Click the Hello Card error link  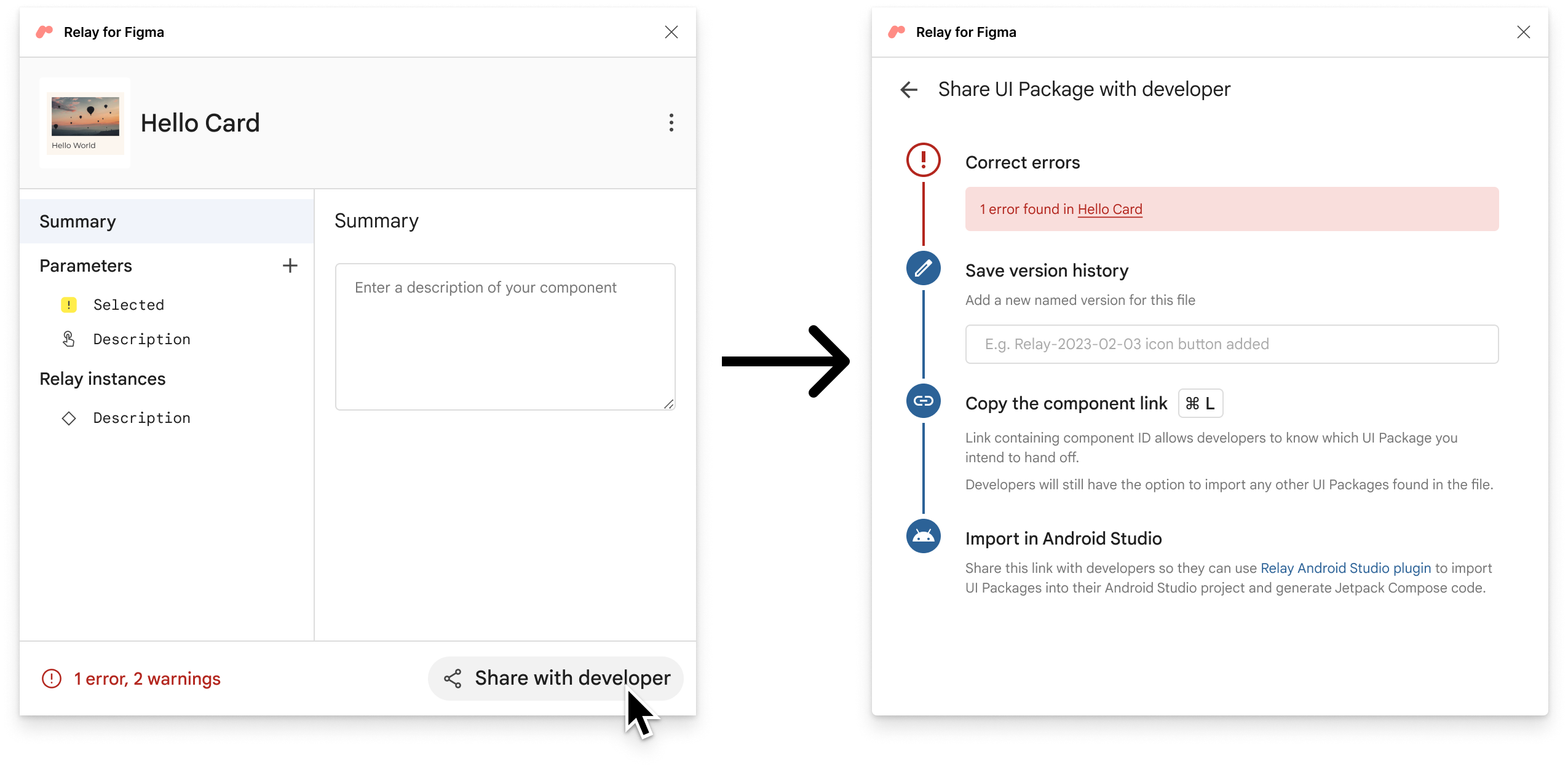tap(1109, 209)
